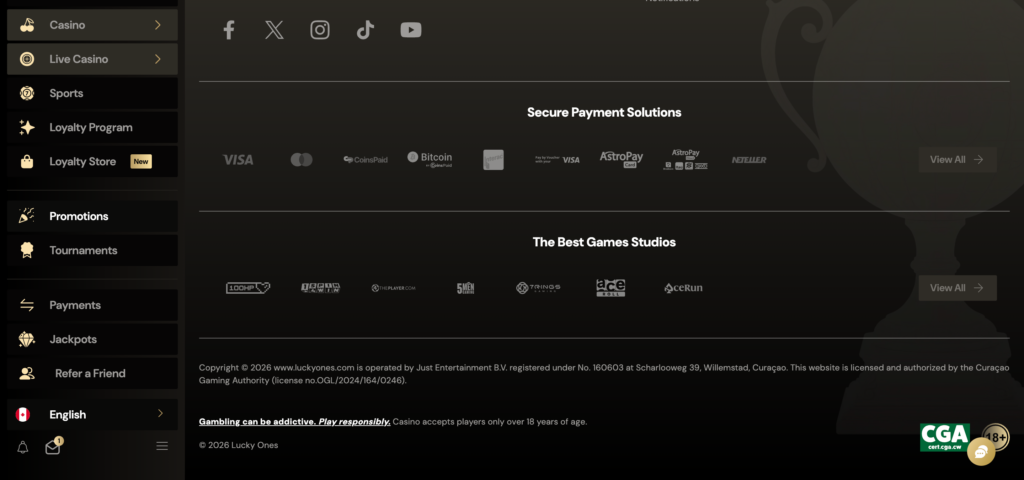Image resolution: width=1024 pixels, height=480 pixels.
Task: Click the Bitcoin payment logo
Action: point(430,159)
